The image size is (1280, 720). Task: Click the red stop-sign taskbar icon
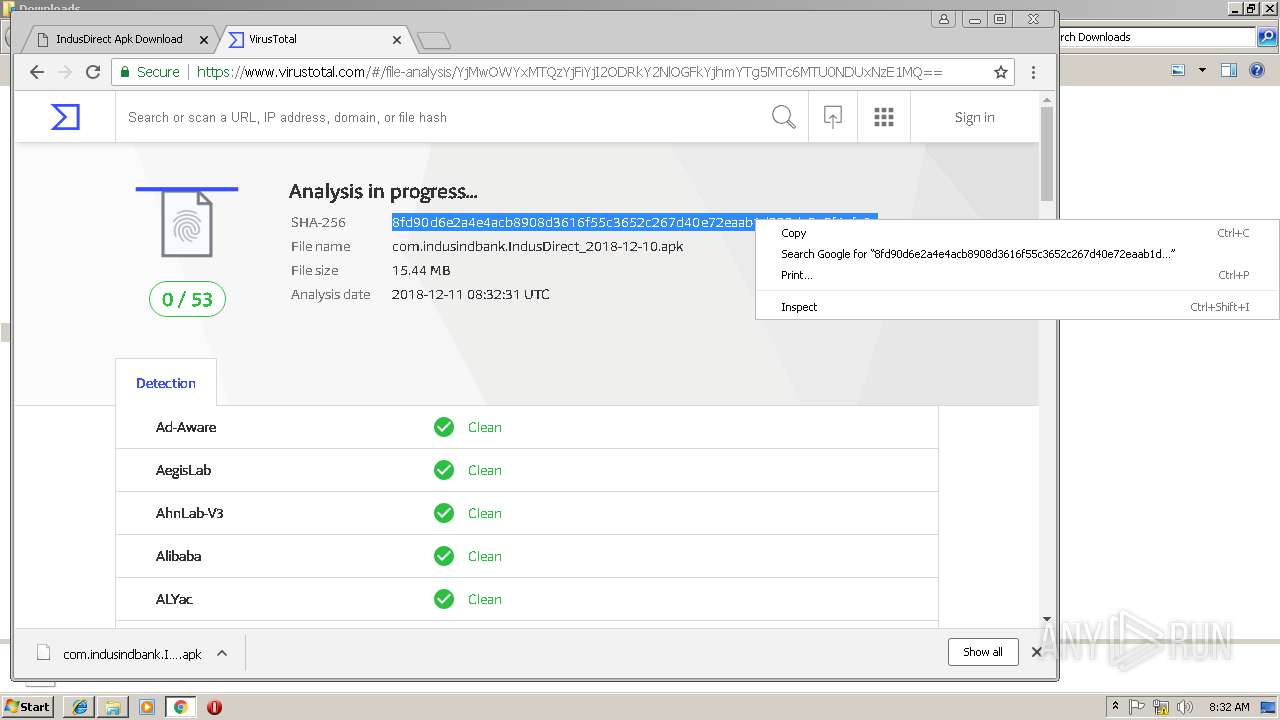tap(214, 707)
